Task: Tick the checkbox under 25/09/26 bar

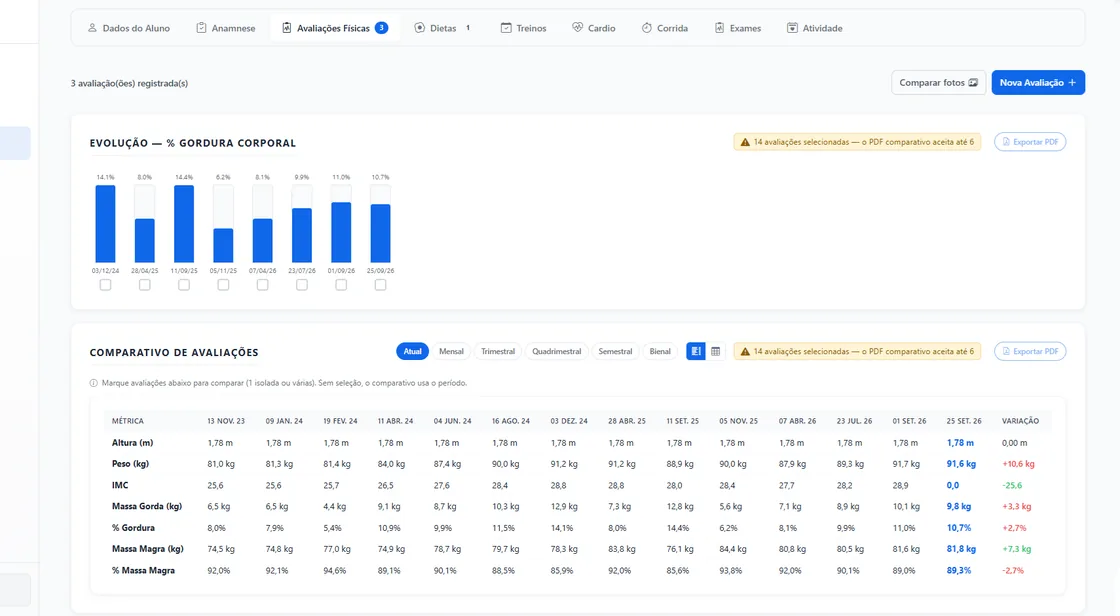Action: click(381, 285)
